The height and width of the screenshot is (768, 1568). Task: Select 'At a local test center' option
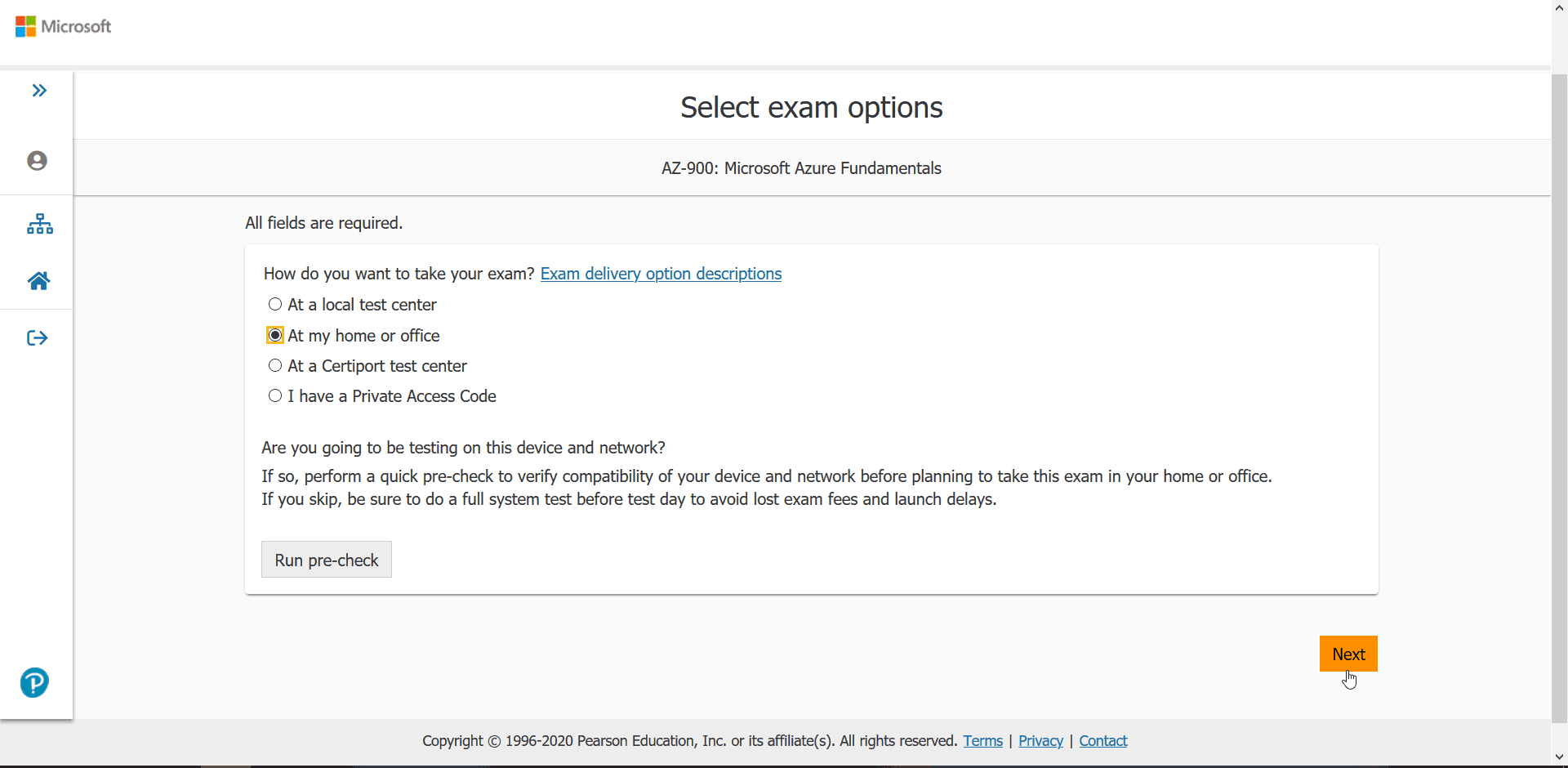tap(275, 304)
